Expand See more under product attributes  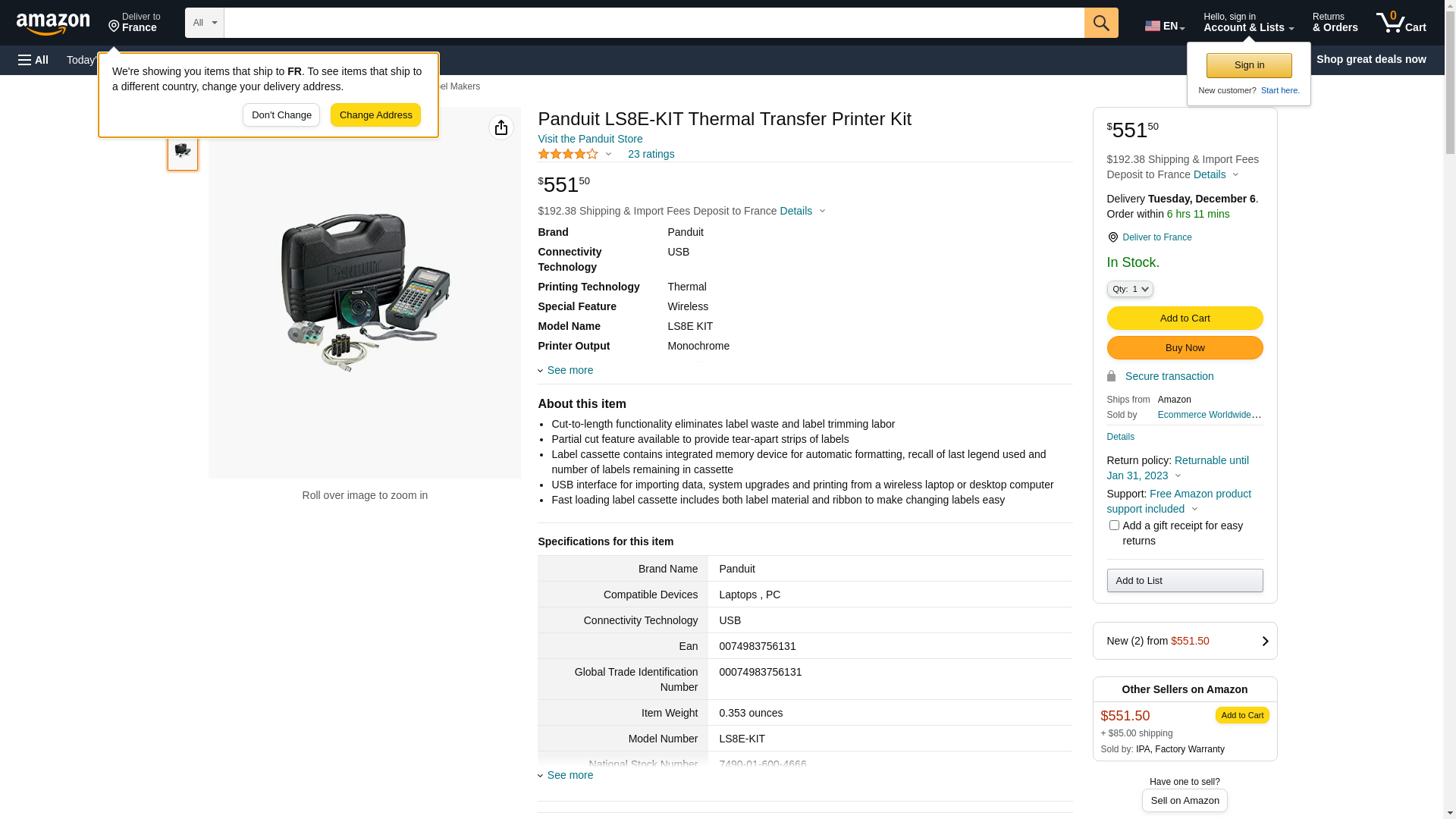point(569,370)
